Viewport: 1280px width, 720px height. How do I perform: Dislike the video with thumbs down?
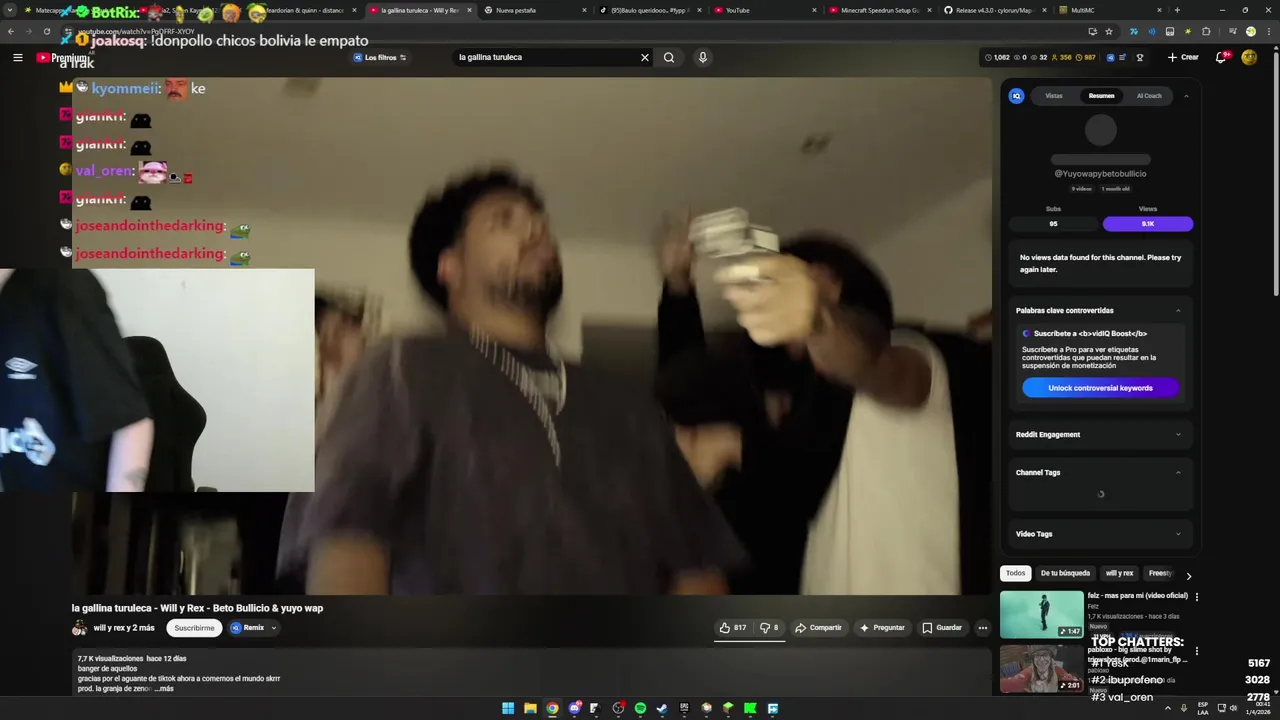click(x=769, y=628)
